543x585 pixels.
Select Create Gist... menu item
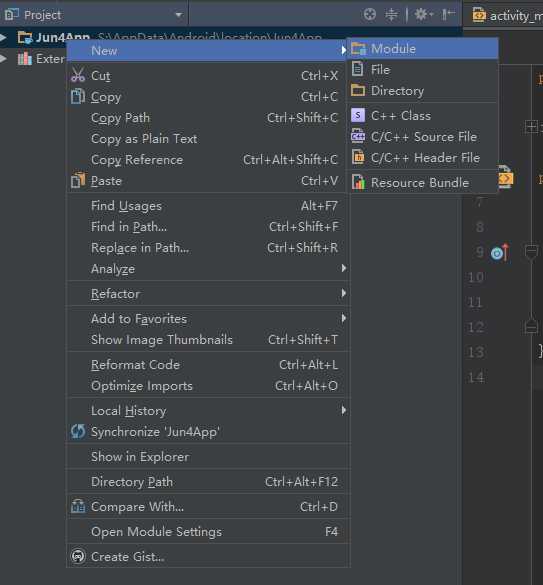tap(207, 557)
